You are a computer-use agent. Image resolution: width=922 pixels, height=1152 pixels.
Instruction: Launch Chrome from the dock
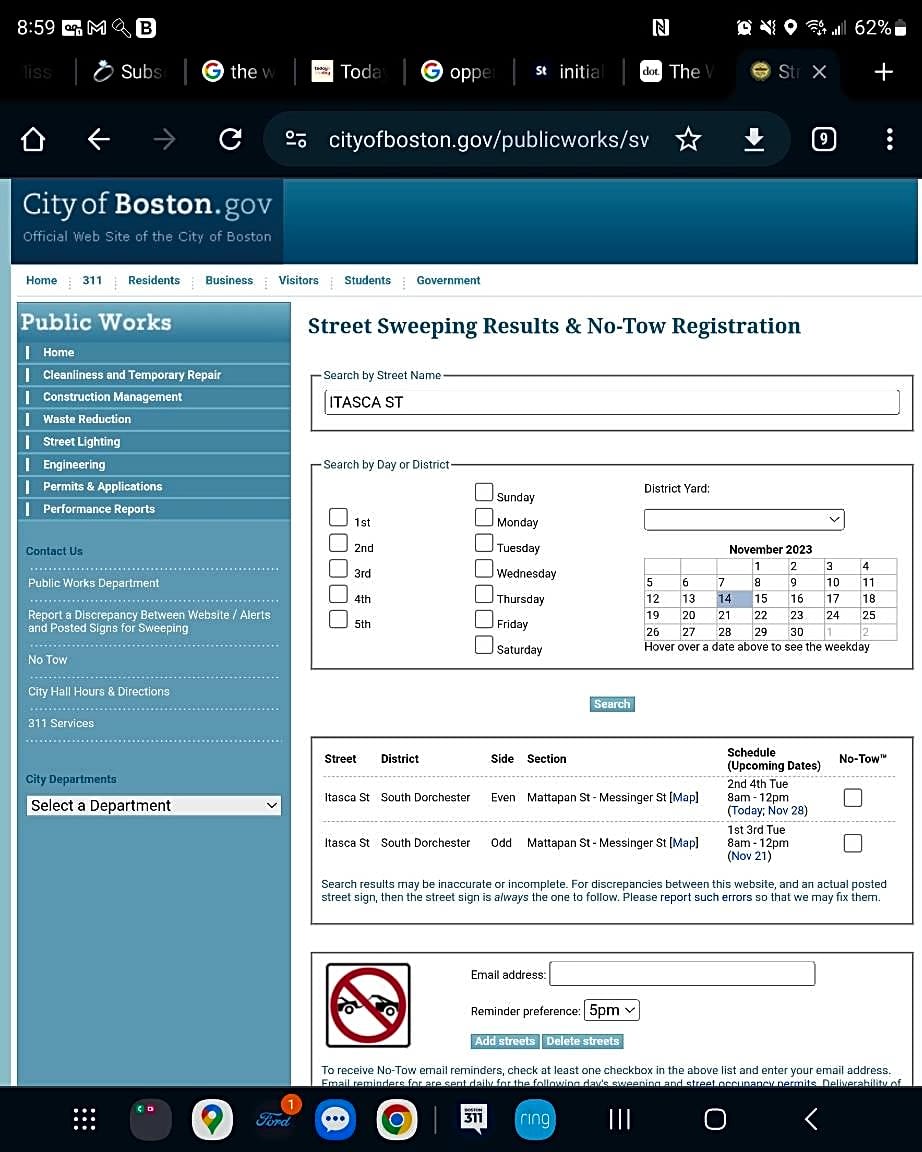pyautogui.click(x=397, y=1120)
